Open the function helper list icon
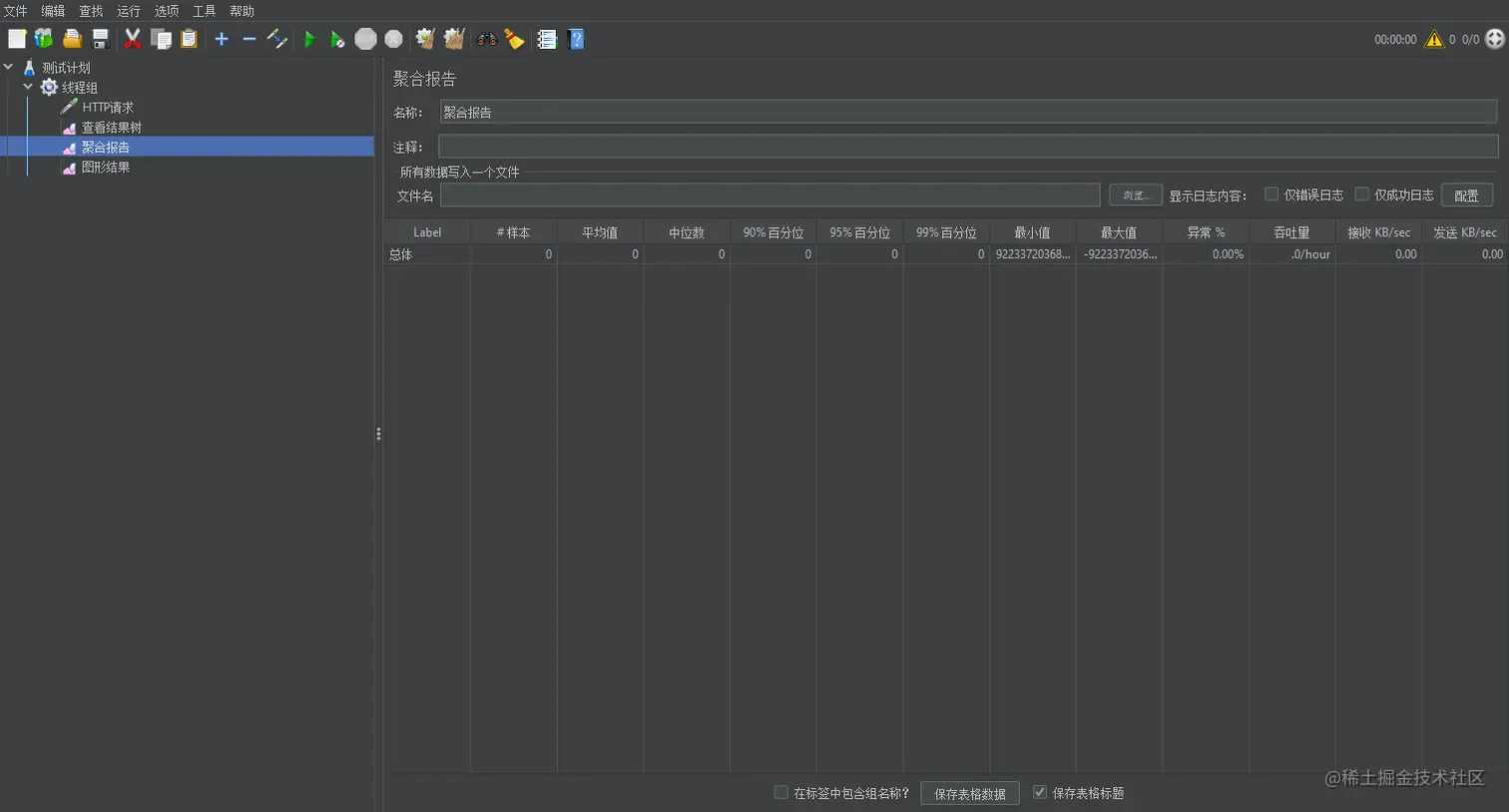Viewport: 1509px width, 812px height. click(x=547, y=39)
